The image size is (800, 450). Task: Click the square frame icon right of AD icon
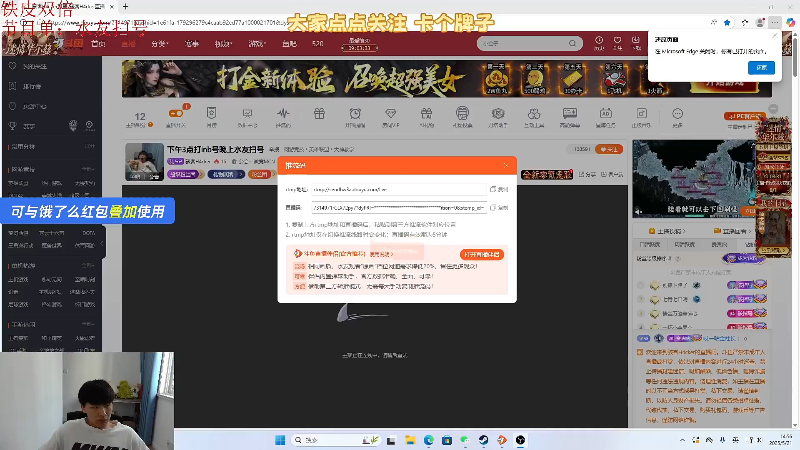pyautogui.click(x=641, y=113)
